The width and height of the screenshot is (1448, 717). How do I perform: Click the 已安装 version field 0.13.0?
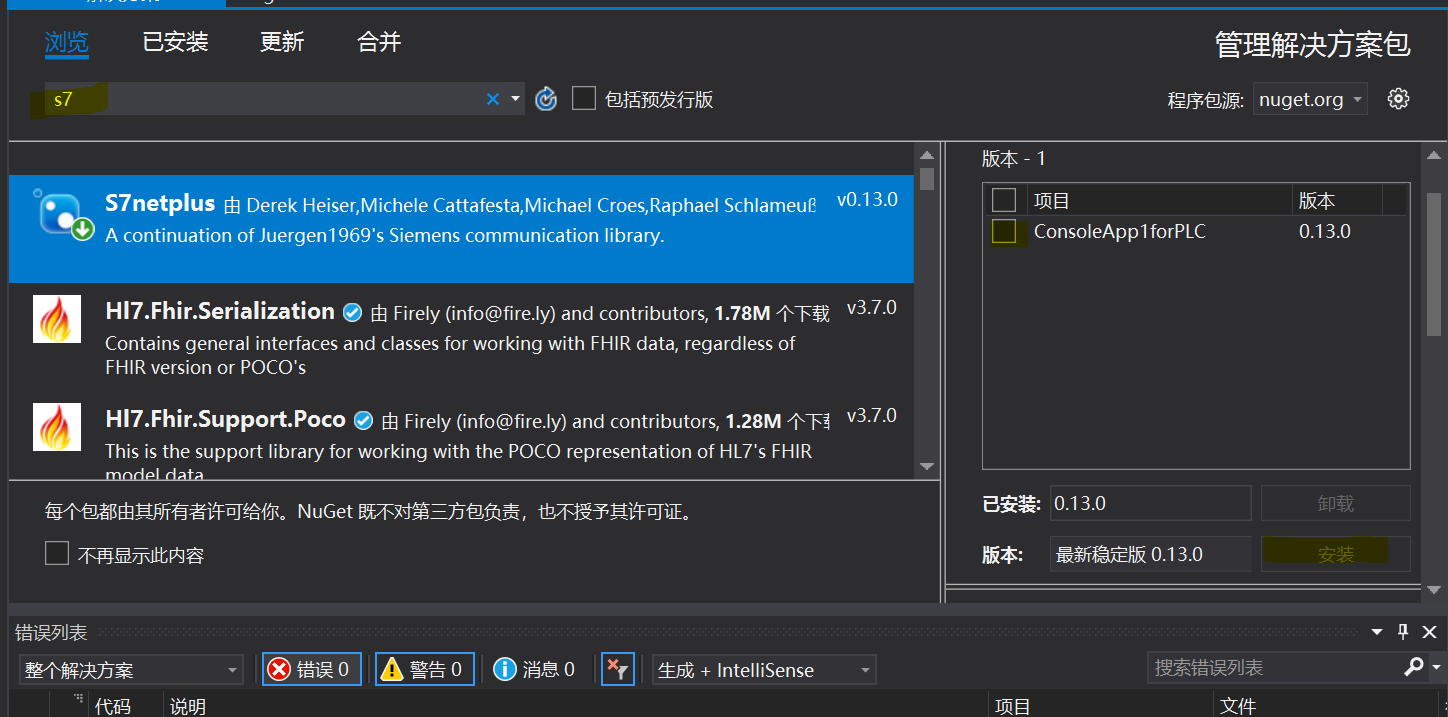tap(1150, 503)
